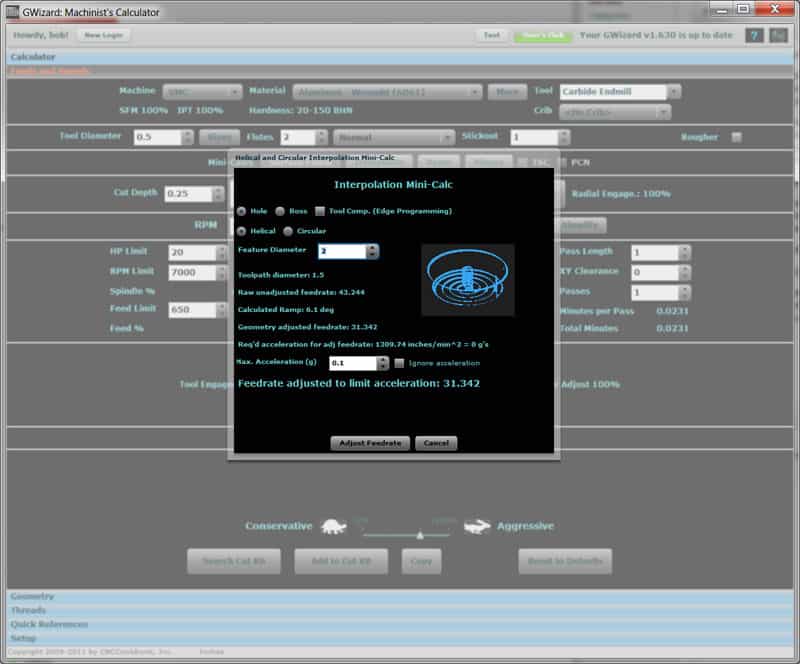
Task: Click the RPM Limit input field
Action: pyautogui.click(x=192, y=272)
